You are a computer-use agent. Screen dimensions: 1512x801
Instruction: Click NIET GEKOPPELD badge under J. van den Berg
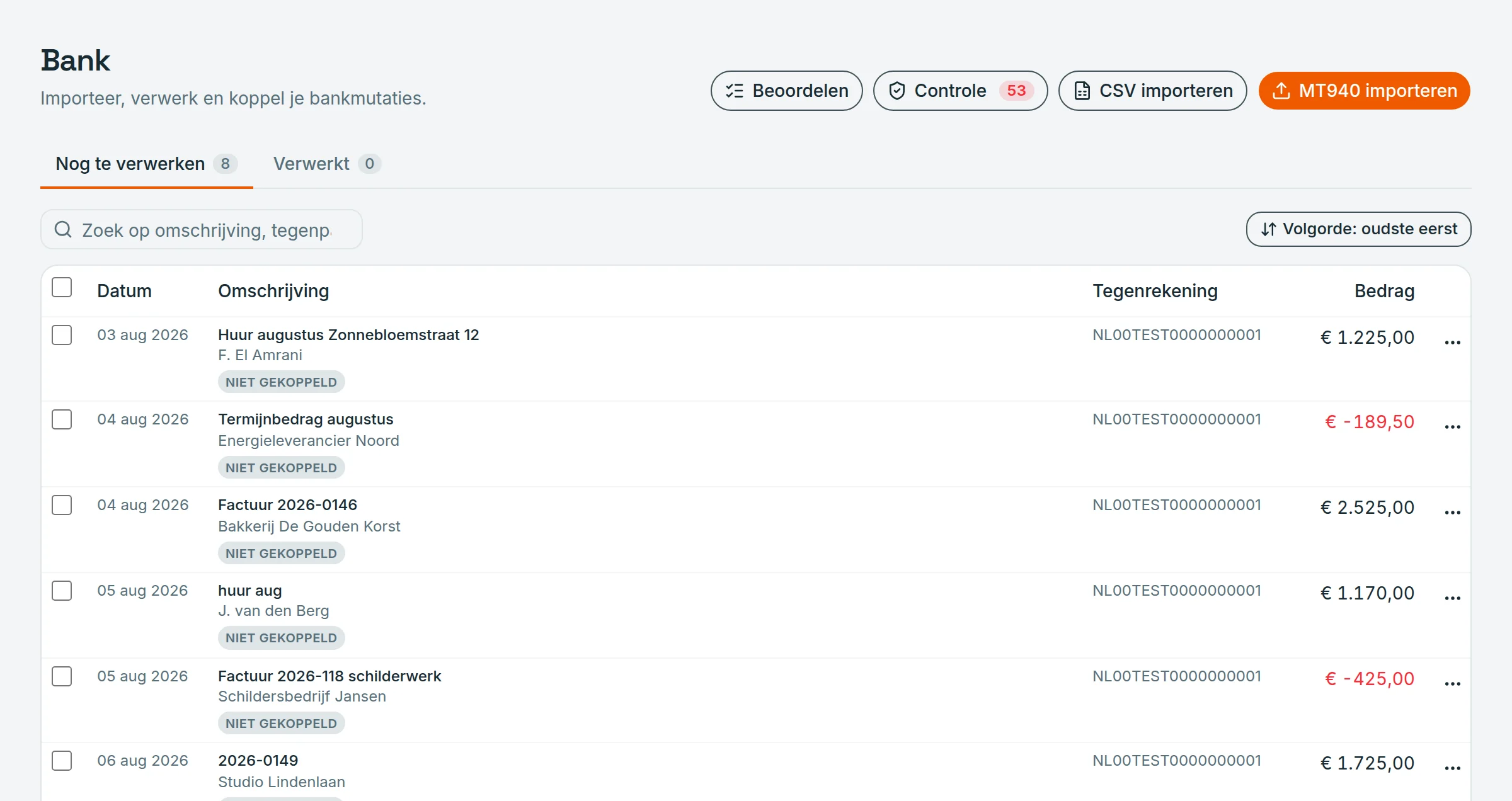(282, 638)
